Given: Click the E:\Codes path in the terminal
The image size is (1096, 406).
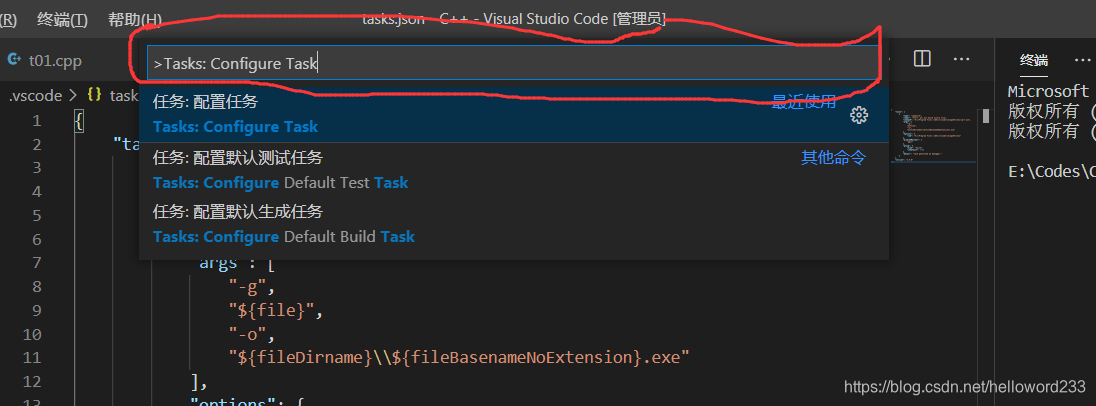Looking at the screenshot, I should 1051,171.
